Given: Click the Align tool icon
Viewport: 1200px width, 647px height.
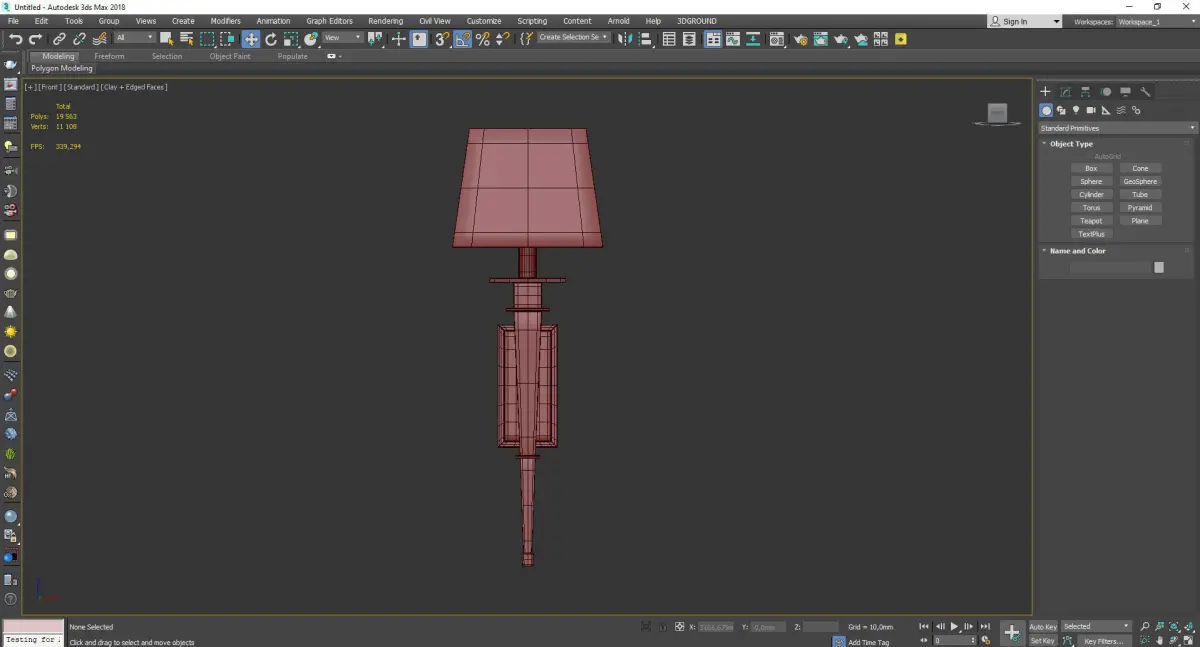Looking at the screenshot, I should (645, 39).
